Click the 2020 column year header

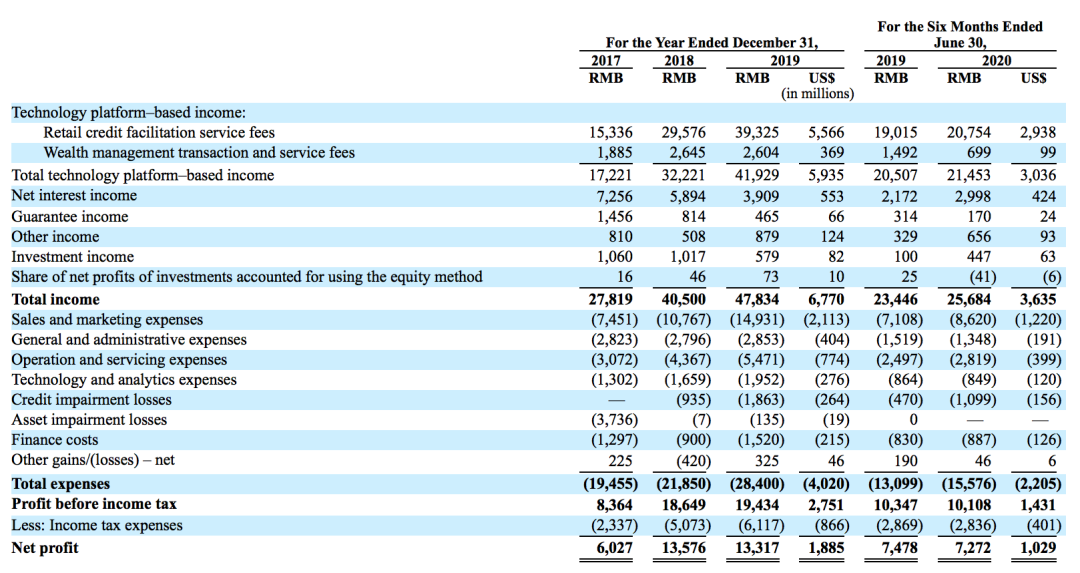point(997,61)
